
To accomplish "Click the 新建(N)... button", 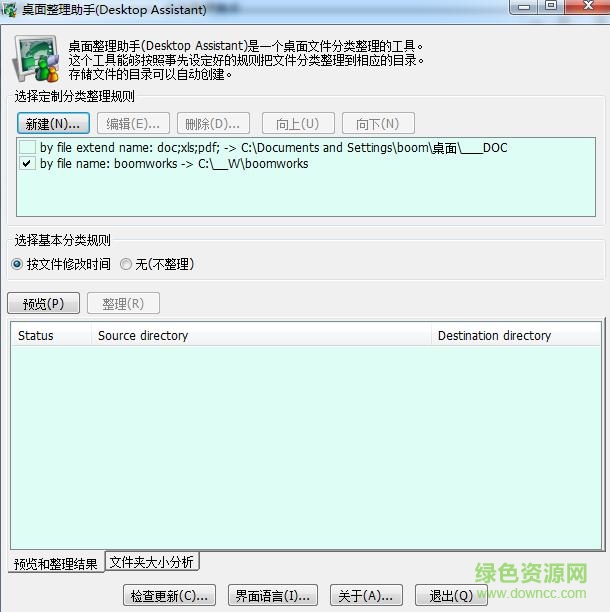I will pyautogui.click(x=53, y=124).
